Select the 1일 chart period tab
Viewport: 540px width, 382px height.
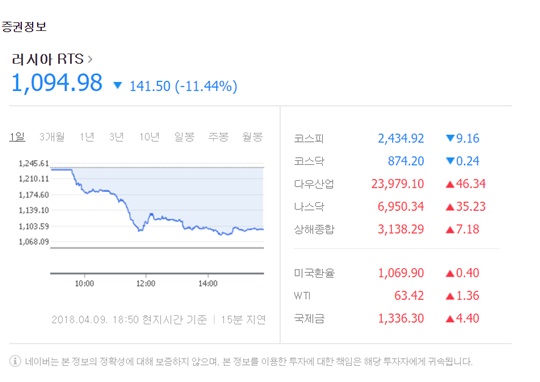pyautogui.click(x=17, y=137)
